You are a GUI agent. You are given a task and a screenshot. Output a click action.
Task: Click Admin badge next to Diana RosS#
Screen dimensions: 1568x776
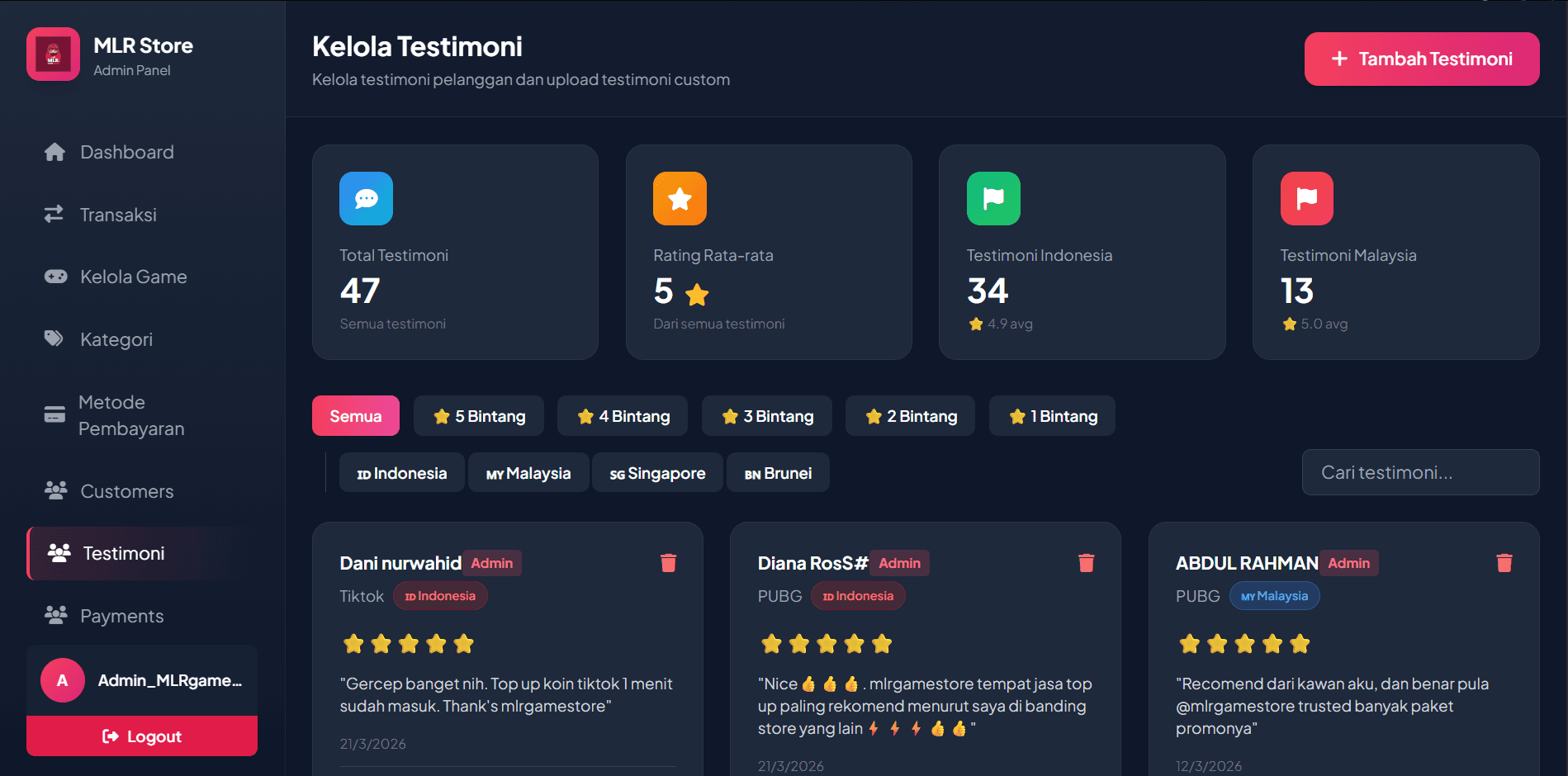point(899,563)
